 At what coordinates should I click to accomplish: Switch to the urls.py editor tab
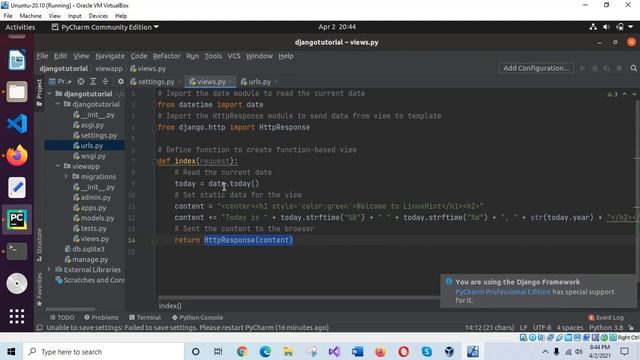tap(259, 82)
